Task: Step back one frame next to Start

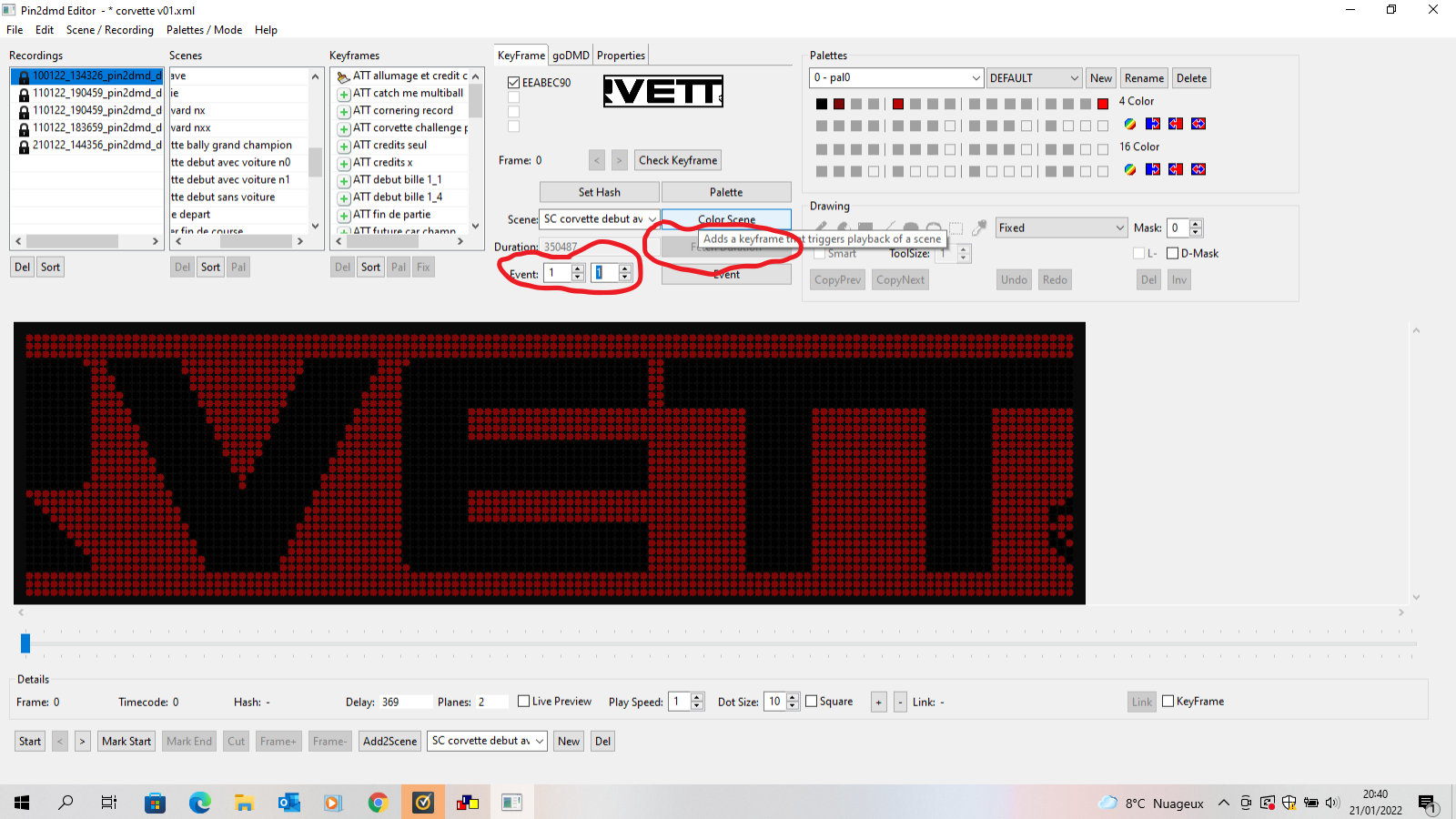Action: tap(60, 741)
